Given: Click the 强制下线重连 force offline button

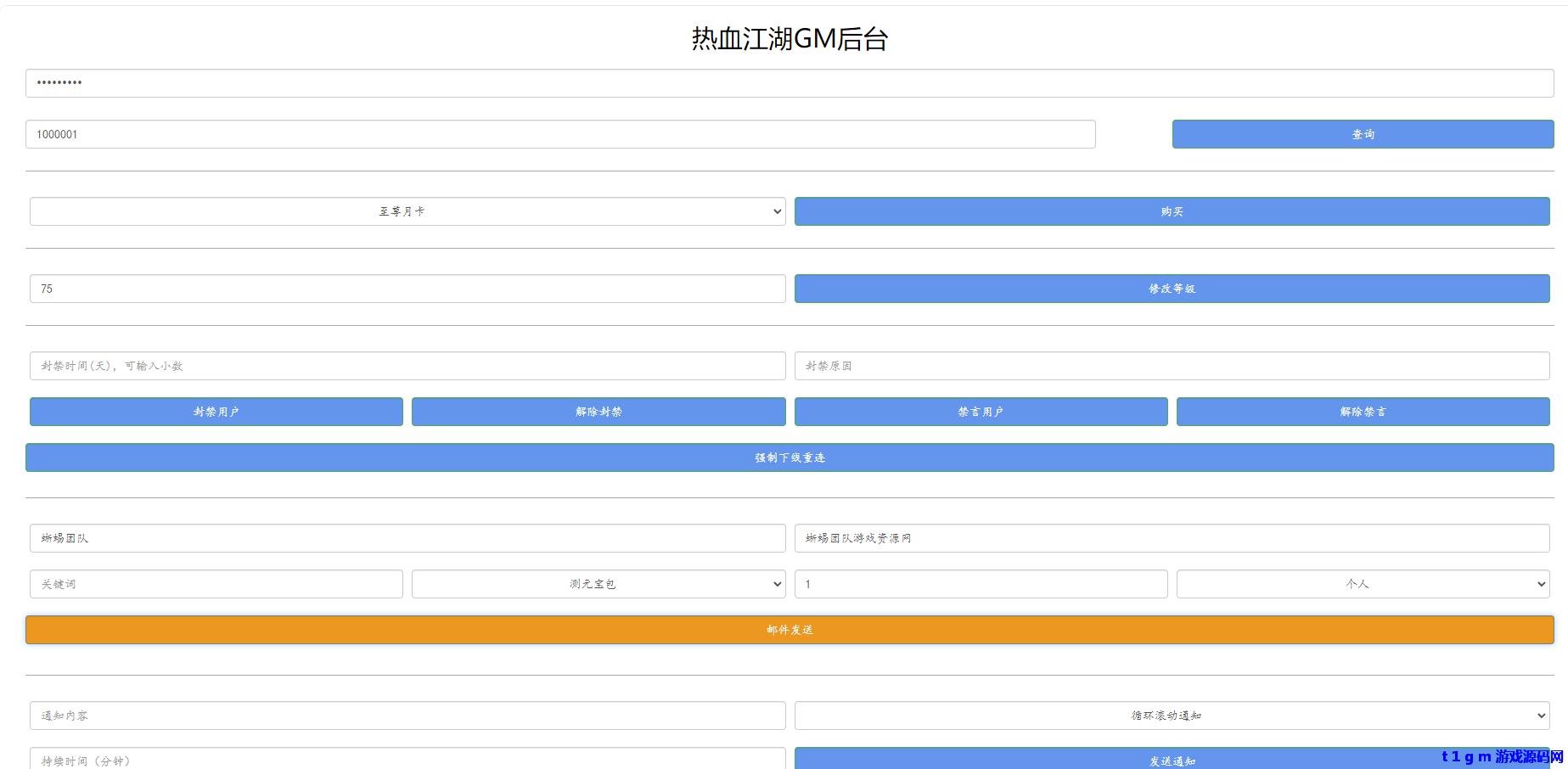Looking at the screenshot, I should click(789, 457).
